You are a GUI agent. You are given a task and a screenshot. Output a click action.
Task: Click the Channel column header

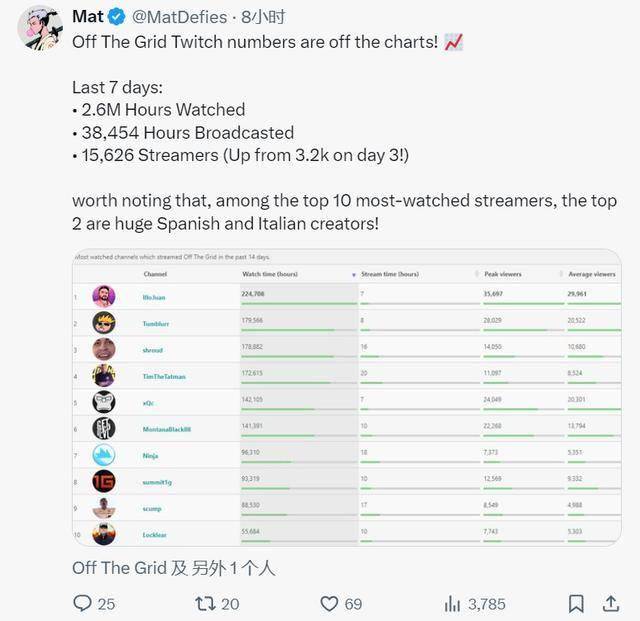click(x=155, y=274)
